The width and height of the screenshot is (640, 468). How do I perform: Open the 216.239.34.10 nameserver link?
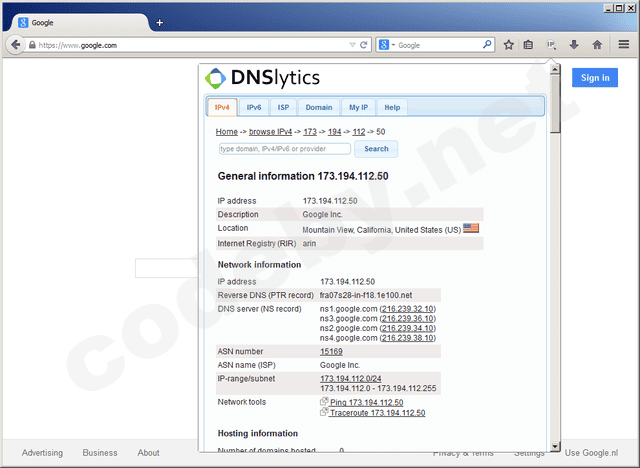408,328
